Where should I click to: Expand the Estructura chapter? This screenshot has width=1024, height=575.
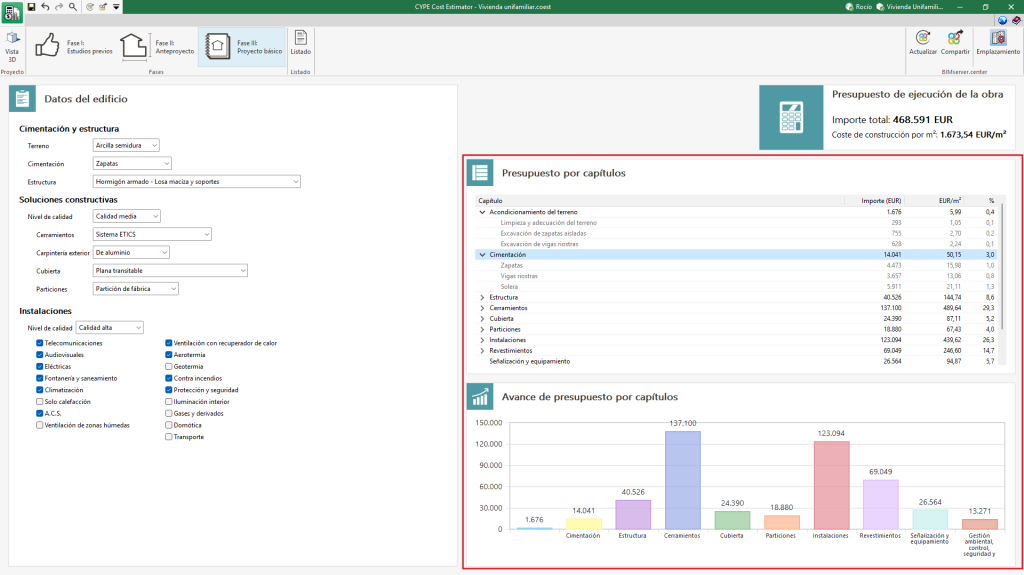coord(483,297)
